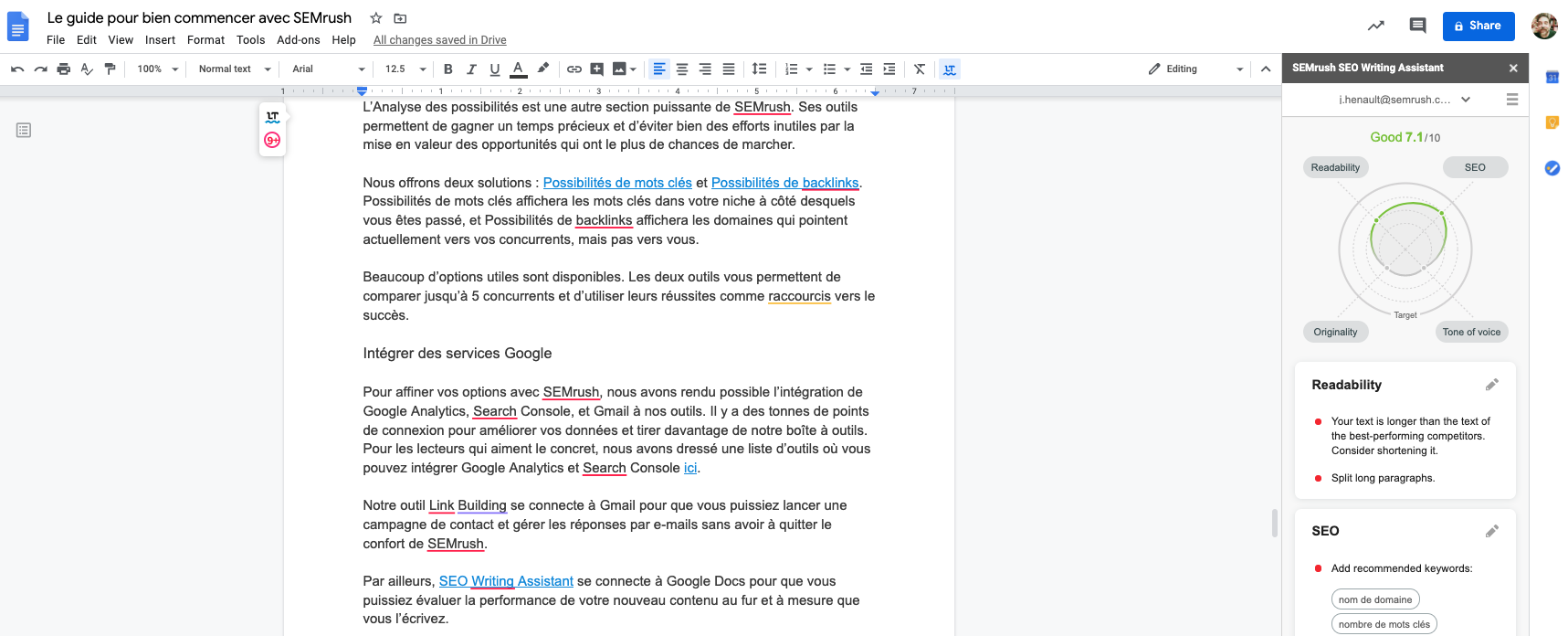This screenshot has width=1568, height=636.
Task: Open bulleted list style dropdown arrow
Action: 847,69
